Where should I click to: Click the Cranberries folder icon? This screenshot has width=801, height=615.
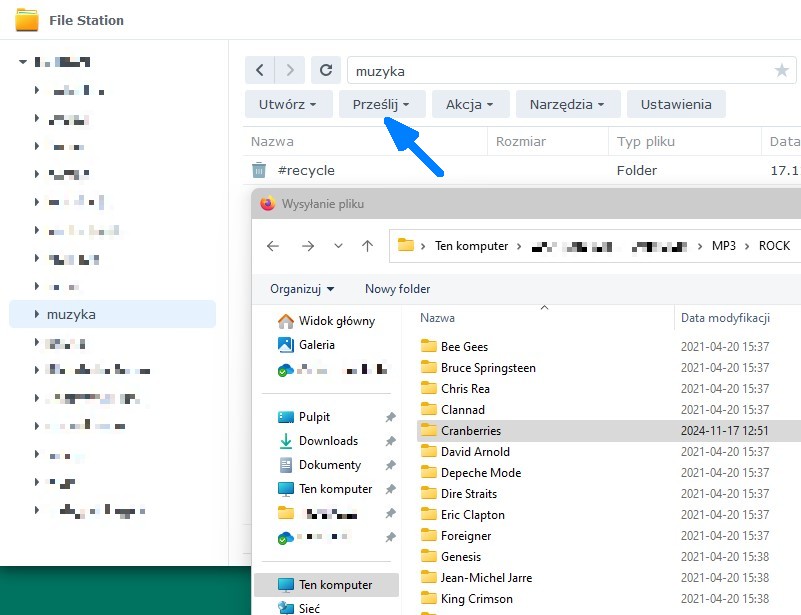point(429,430)
